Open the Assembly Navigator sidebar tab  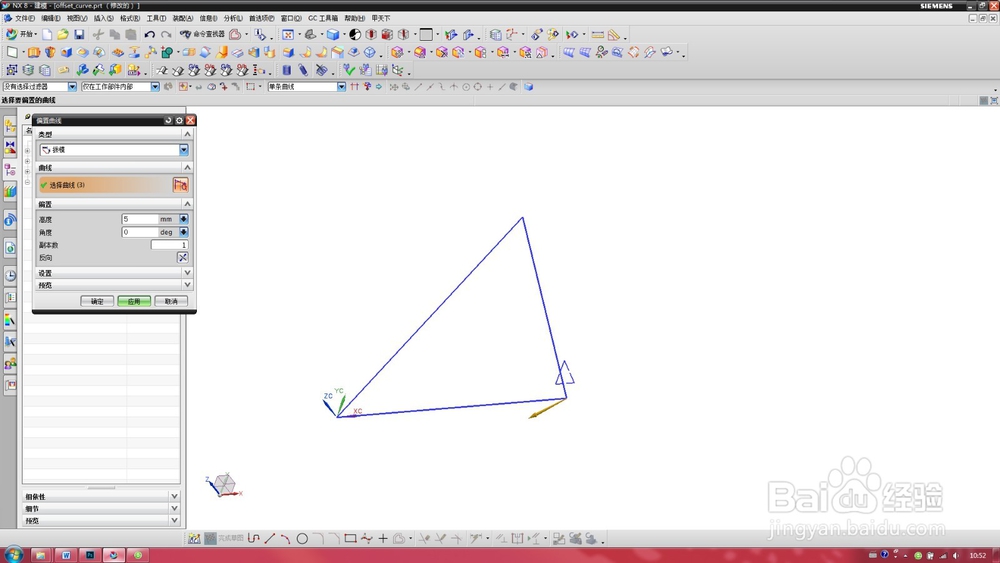(x=10, y=126)
